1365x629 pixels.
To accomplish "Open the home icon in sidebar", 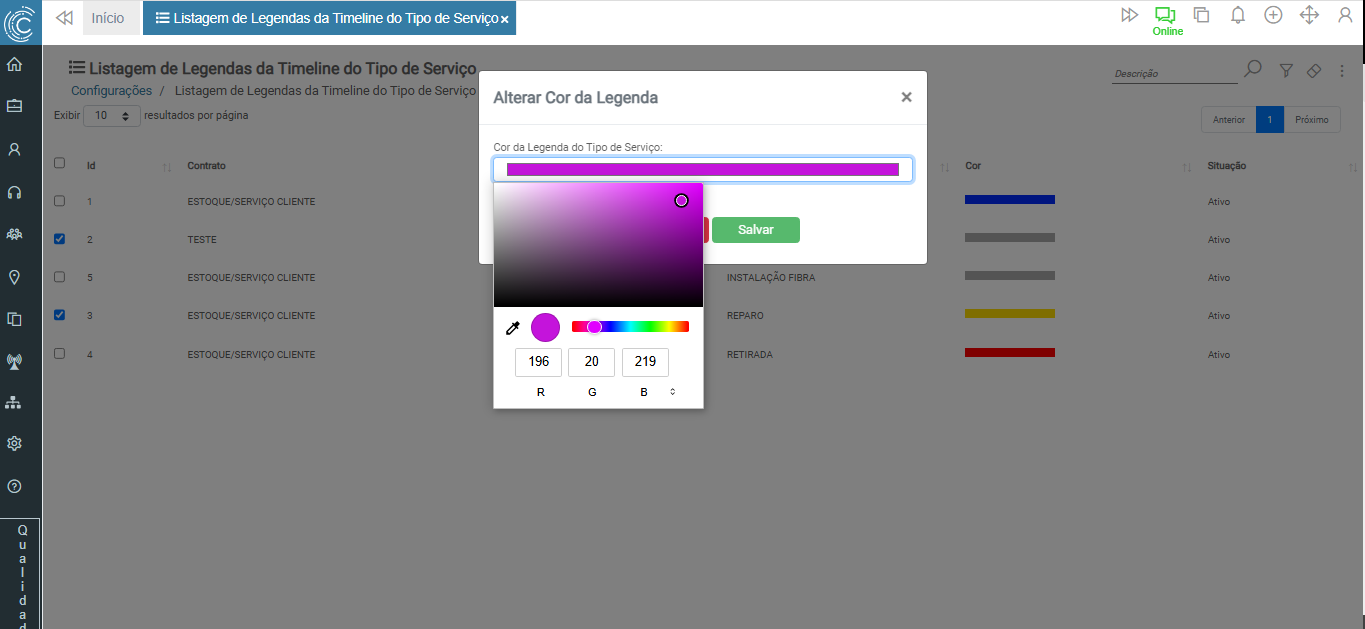I will point(15,65).
